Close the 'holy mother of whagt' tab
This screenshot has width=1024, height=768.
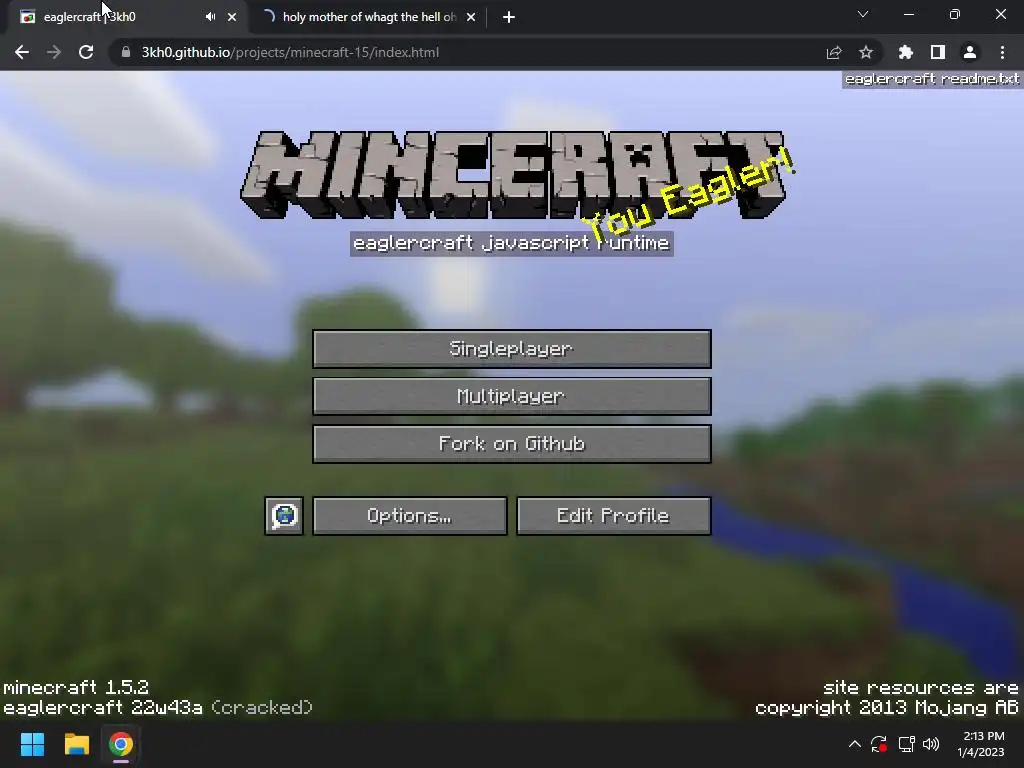tap(471, 17)
